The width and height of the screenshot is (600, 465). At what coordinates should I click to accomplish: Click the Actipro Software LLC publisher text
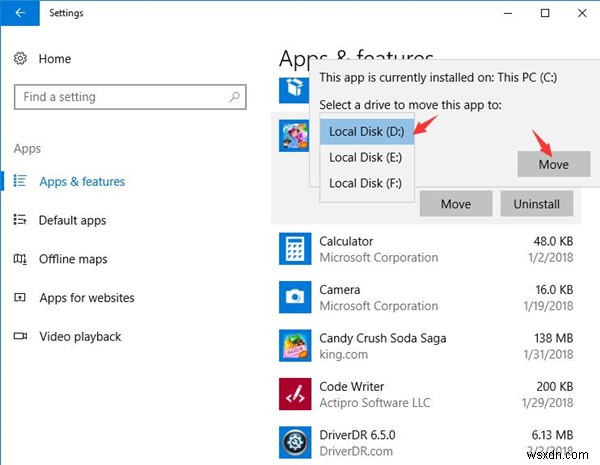(x=375, y=403)
